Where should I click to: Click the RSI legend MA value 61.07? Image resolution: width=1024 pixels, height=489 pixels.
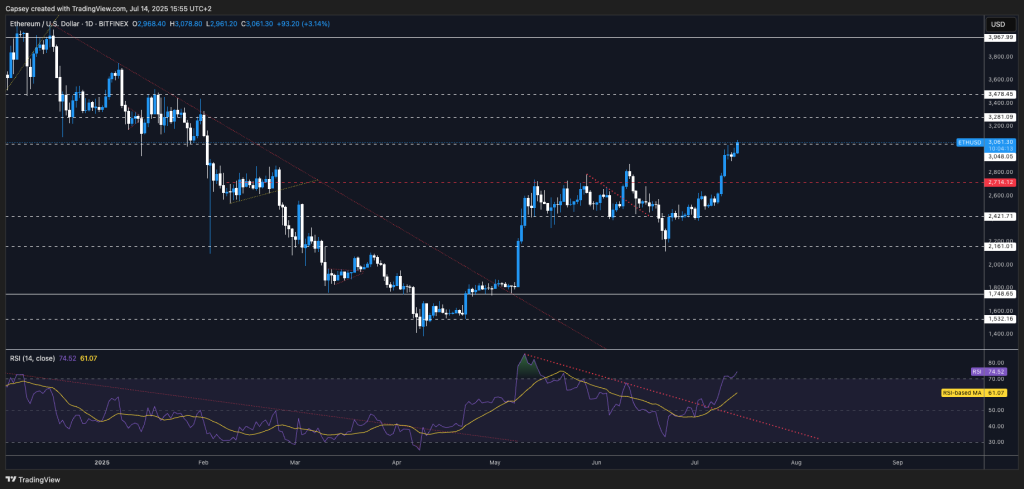[x=88, y=358]
